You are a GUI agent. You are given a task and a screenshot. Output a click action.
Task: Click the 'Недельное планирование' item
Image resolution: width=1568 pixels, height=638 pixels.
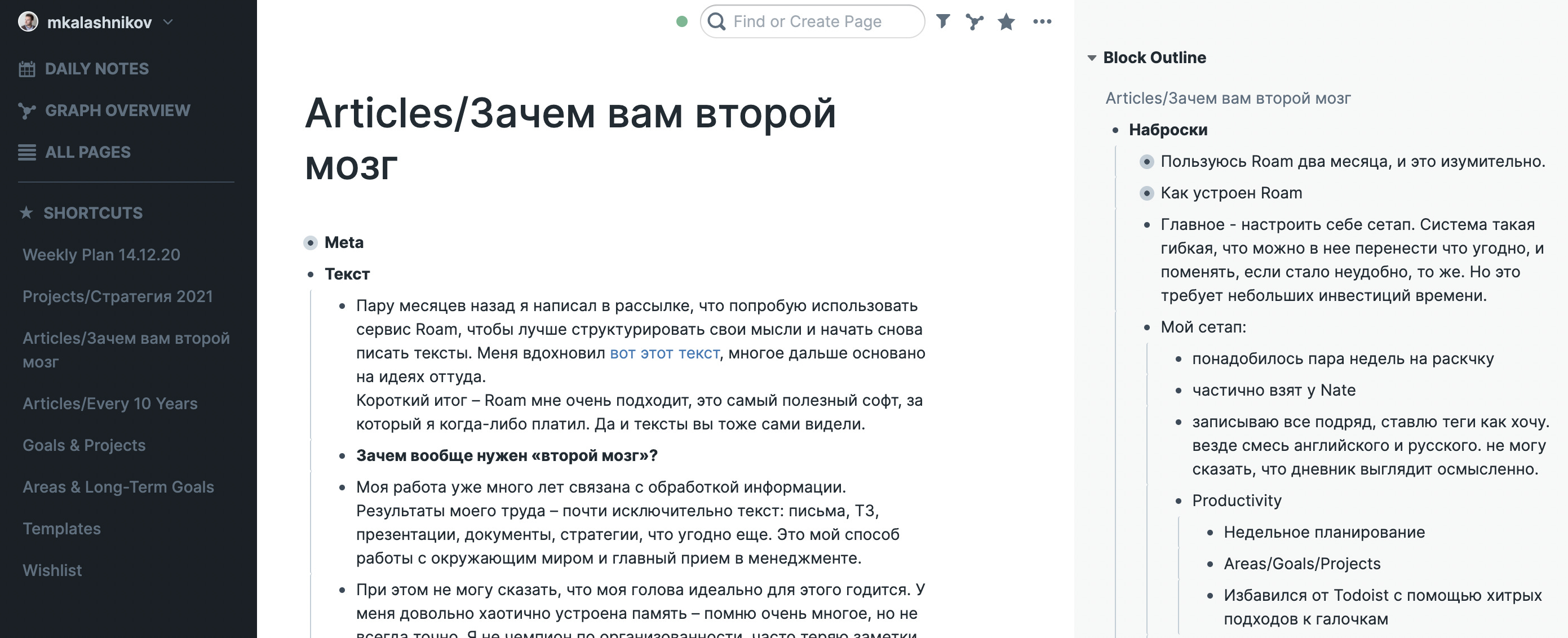point(1324,532)
